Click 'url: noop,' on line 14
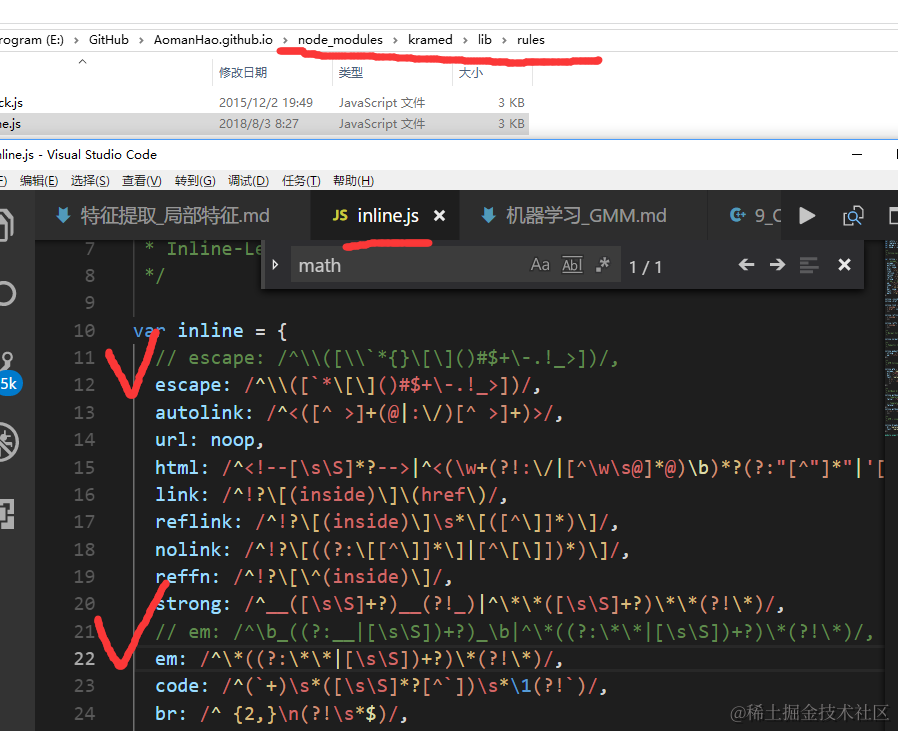 (209, 440)
